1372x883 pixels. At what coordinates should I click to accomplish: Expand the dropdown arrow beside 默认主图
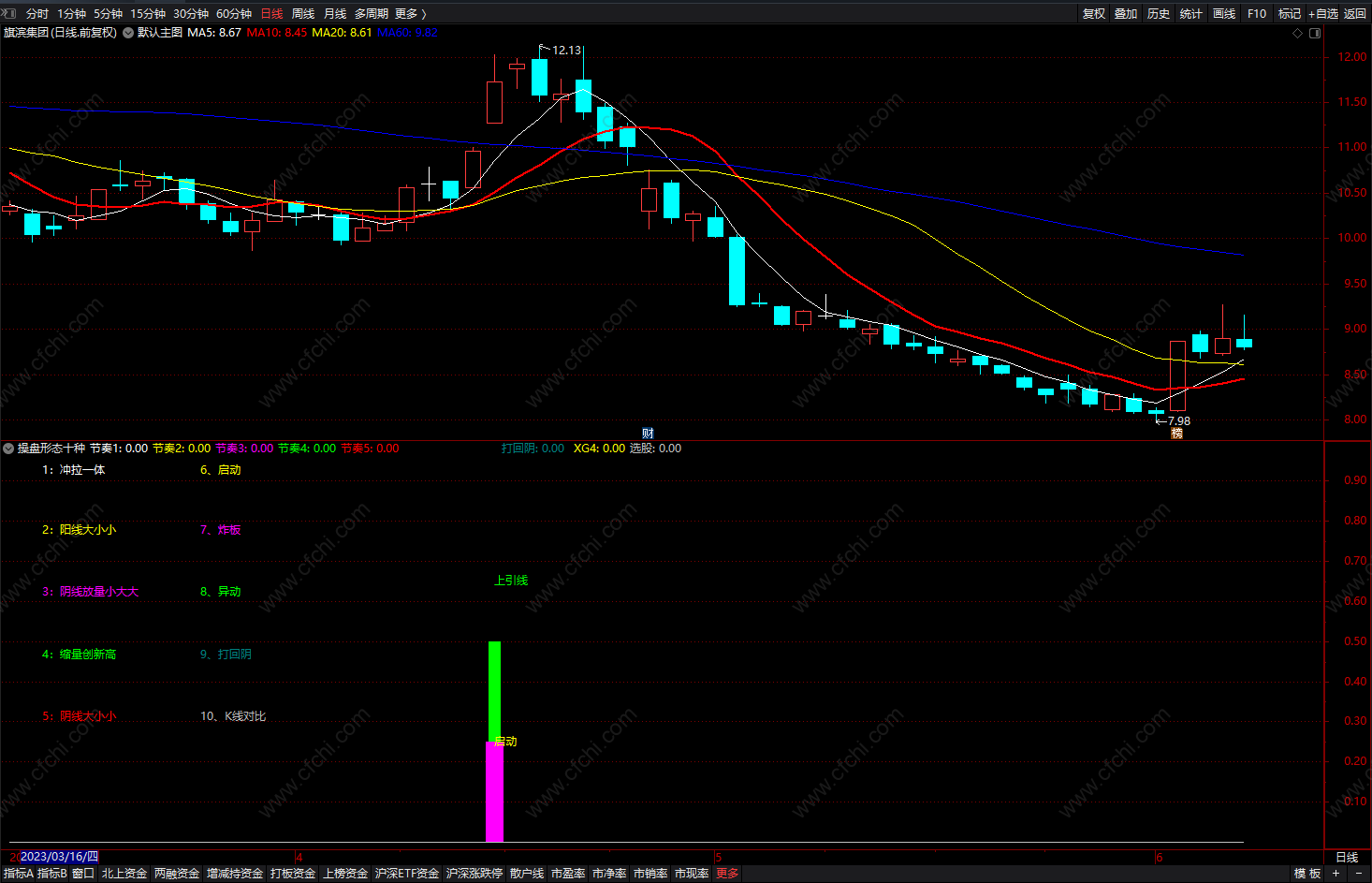point(128,33)
